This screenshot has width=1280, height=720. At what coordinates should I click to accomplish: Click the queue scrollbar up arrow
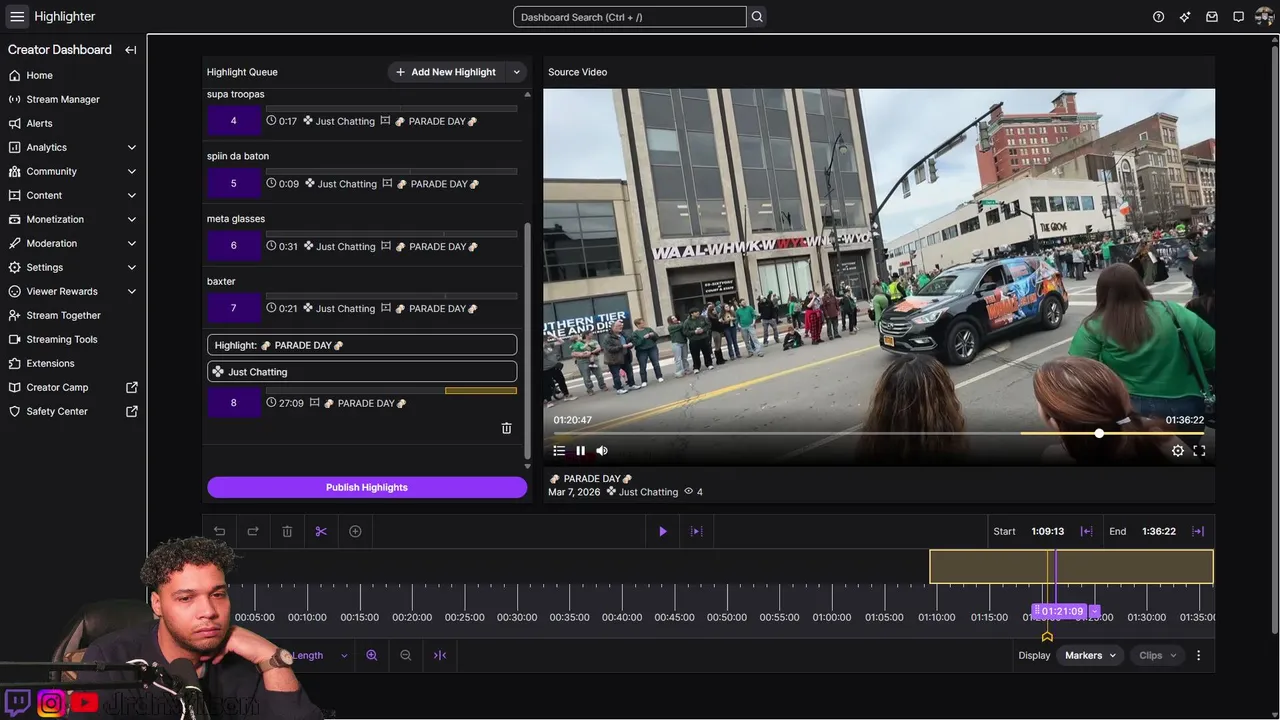tap(527, 94)
